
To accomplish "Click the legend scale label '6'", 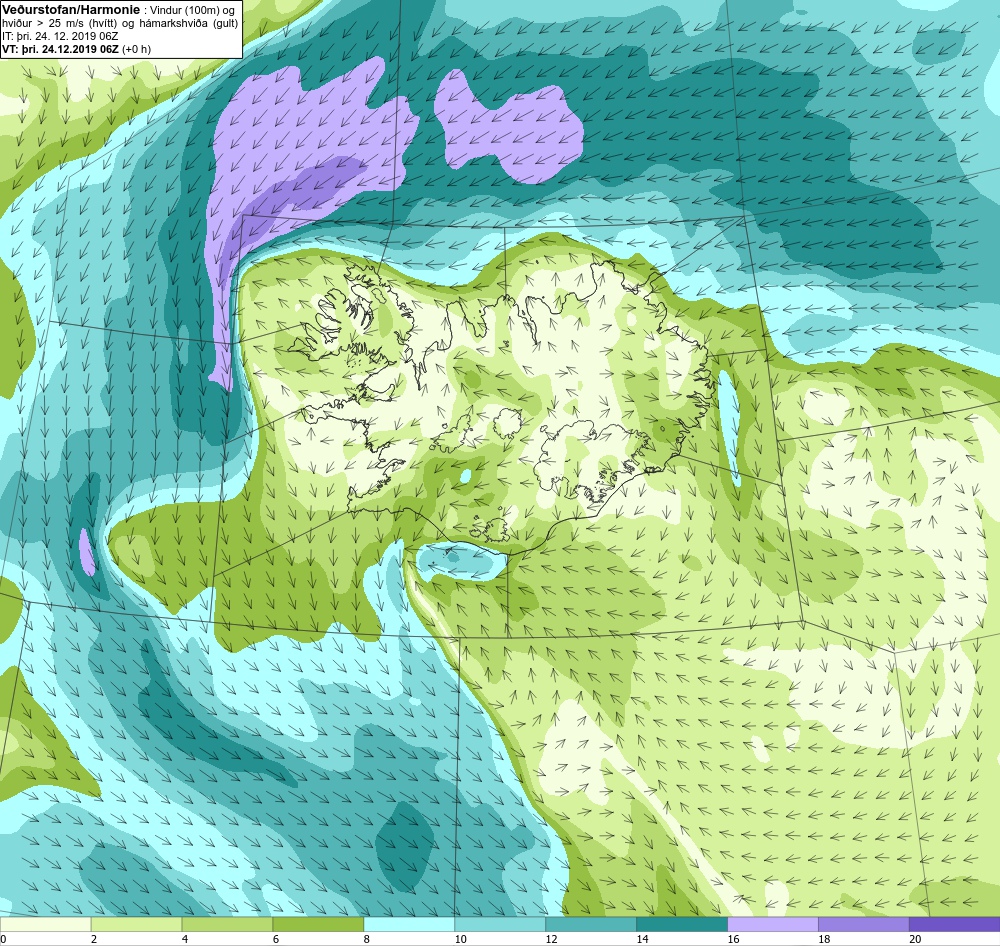I will (x=276, y=939).
